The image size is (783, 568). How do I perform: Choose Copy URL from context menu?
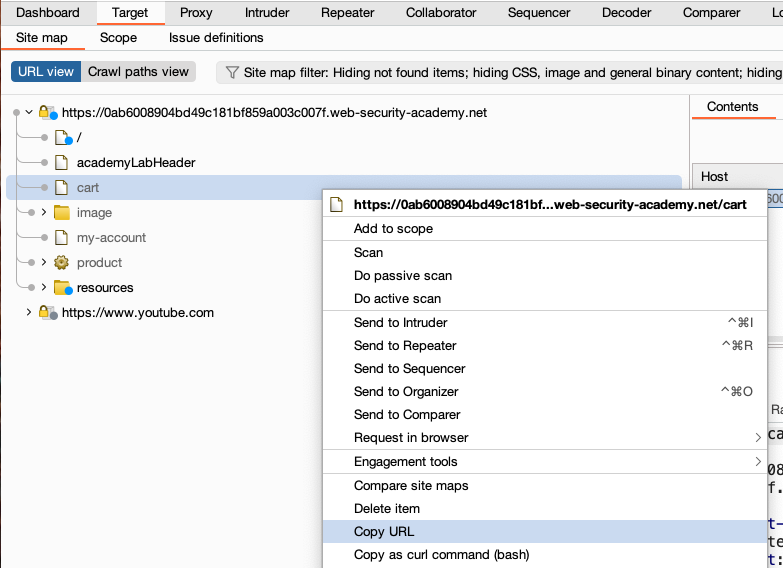tap(384, 532)
